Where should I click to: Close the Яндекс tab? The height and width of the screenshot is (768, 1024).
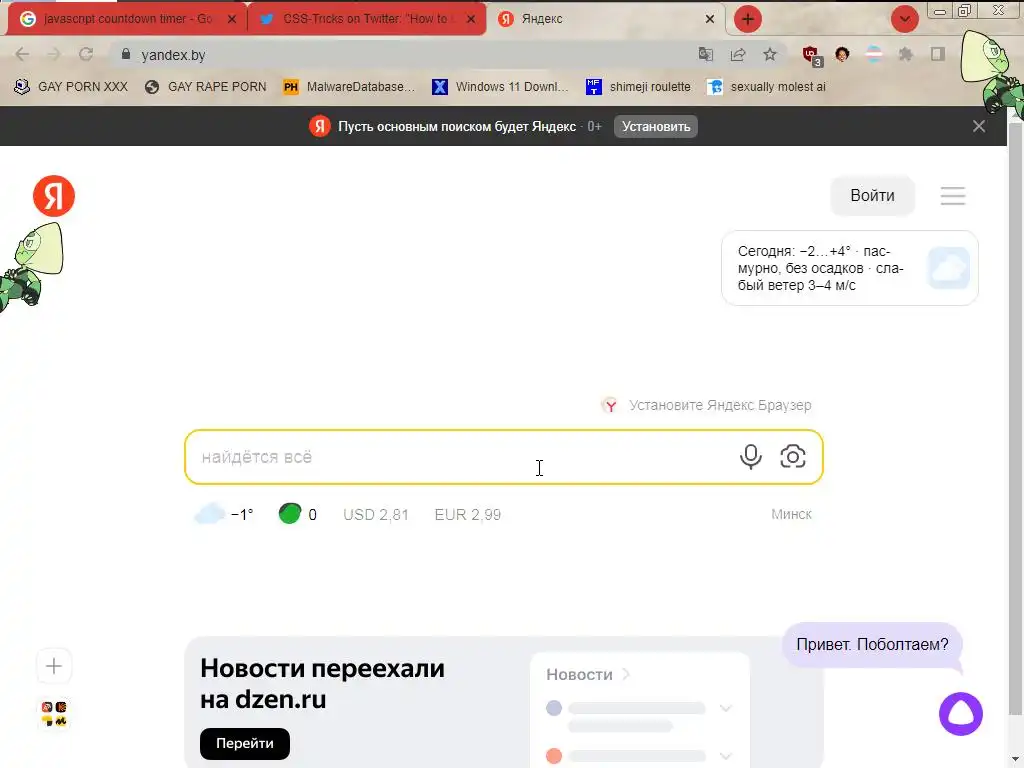pos(710,19)
